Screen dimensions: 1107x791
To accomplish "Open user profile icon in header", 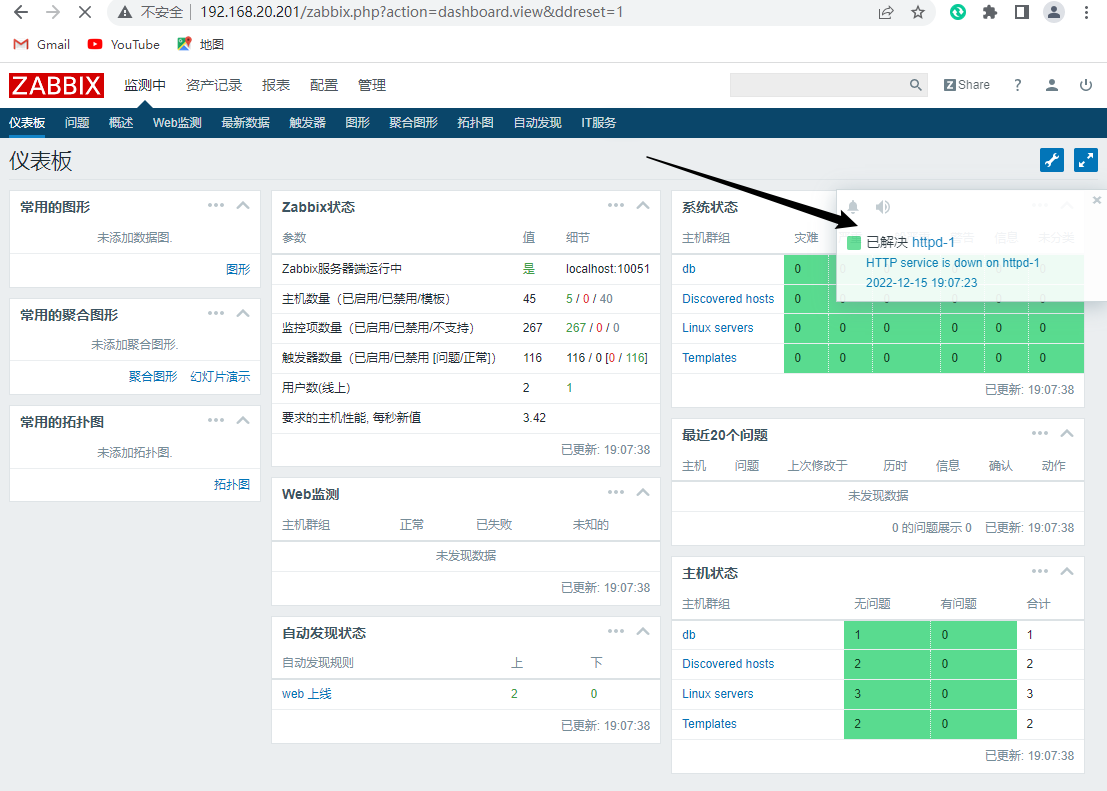I will point(1052,85).
